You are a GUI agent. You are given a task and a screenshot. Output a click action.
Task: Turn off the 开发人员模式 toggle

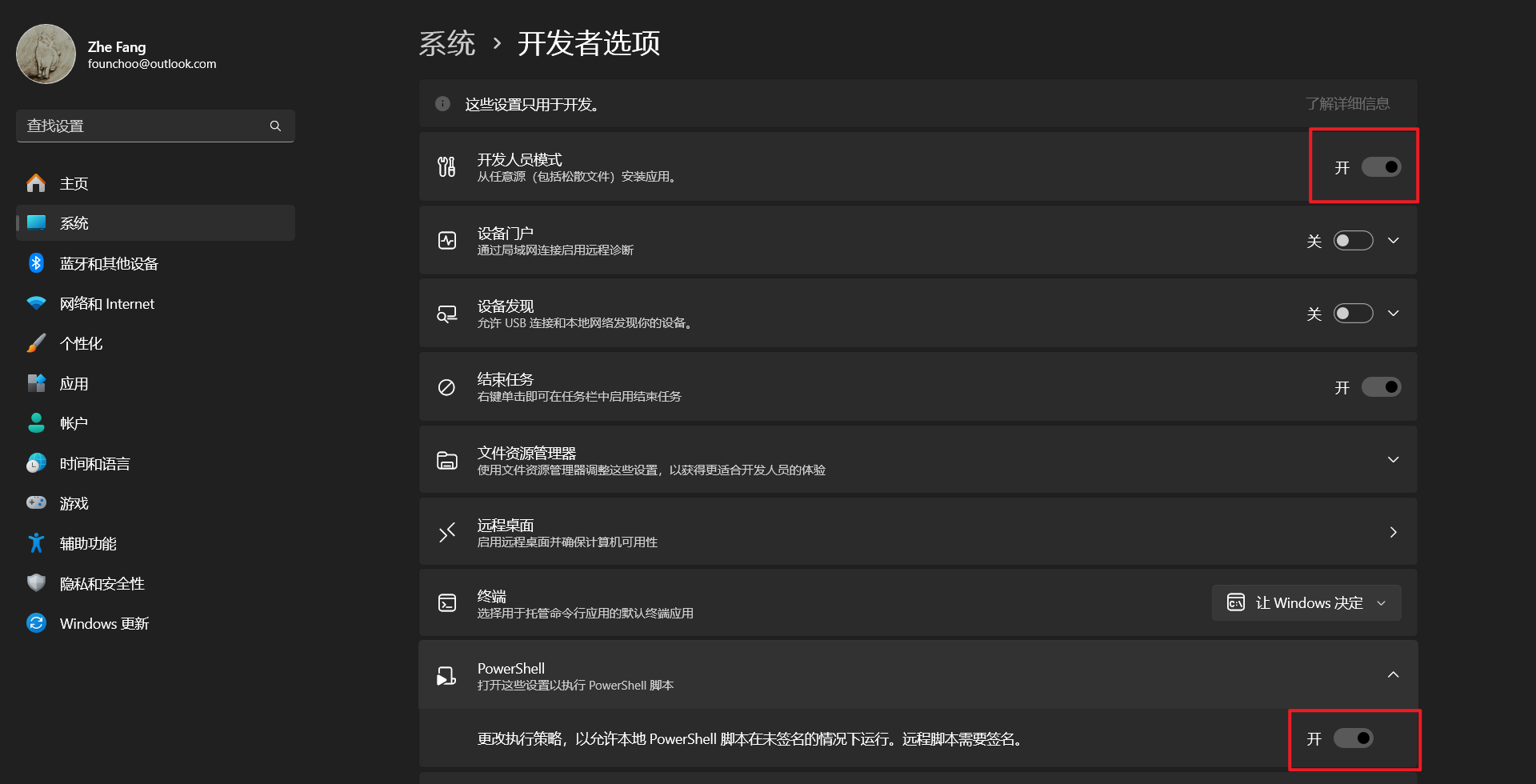click(1381, 167)
